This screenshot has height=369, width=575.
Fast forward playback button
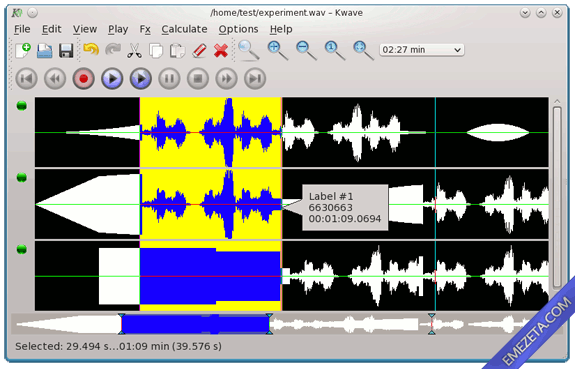coord(226,78)
